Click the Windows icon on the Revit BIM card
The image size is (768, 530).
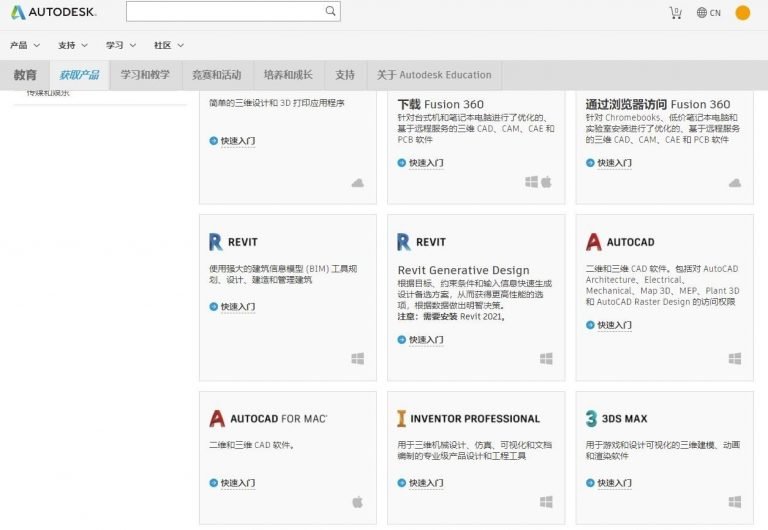358,359
